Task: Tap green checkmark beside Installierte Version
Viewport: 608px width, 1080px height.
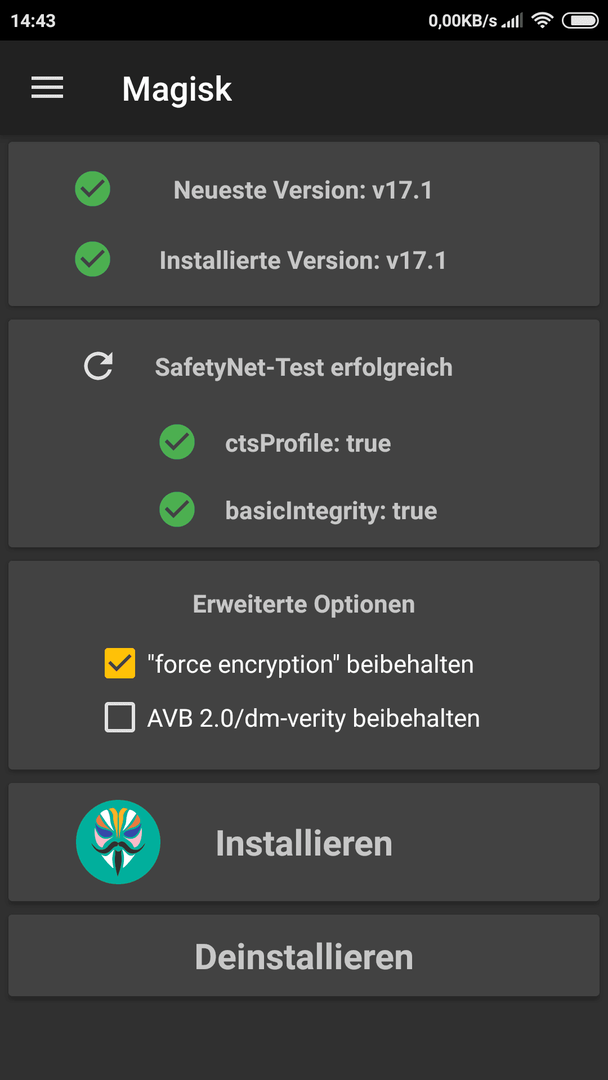Action: pyautogui.click(x=93, y=259)
